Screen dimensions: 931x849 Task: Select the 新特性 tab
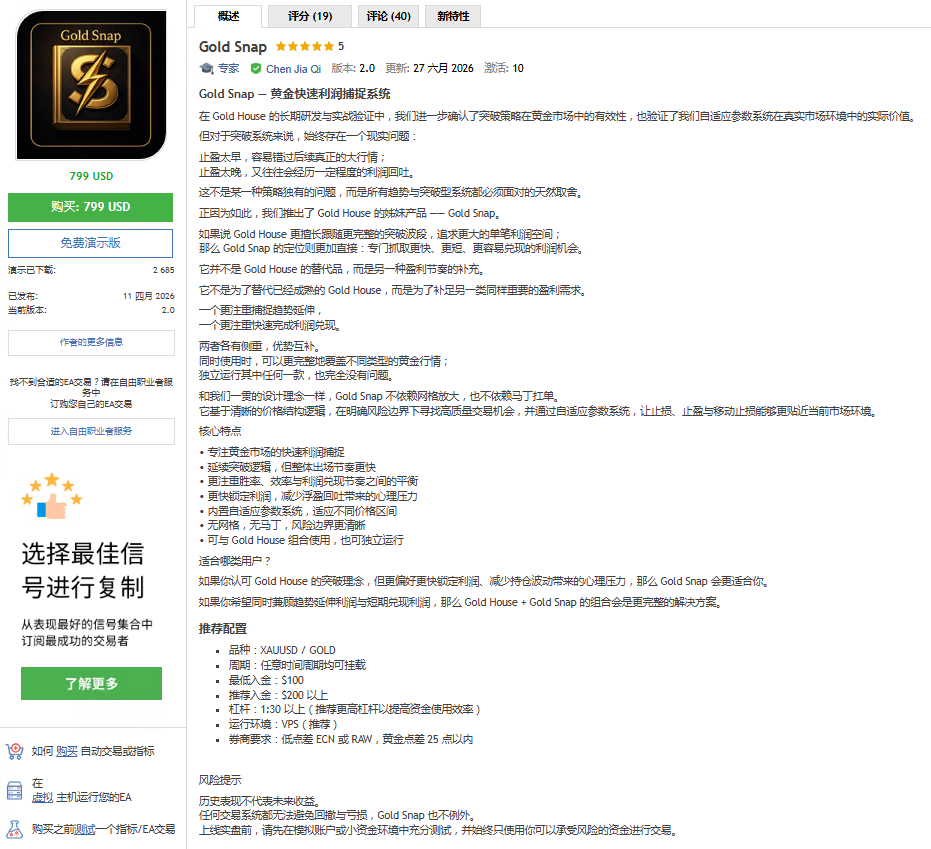tap(453, 16)
